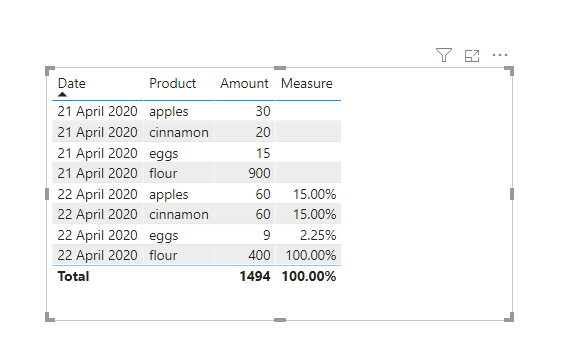Click Date cell in 21 April apples row
The height and width of the screenshot is (361, 578).
[x=97, y=111]
